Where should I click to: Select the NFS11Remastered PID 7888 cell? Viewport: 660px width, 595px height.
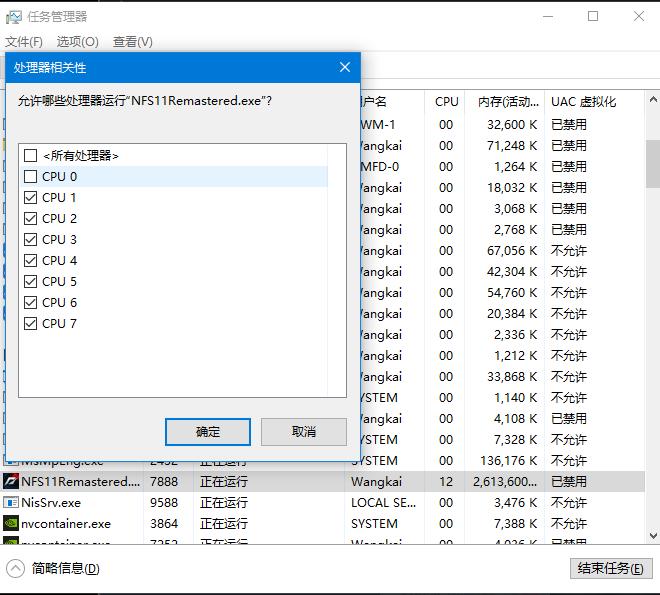tap(164, 481)
